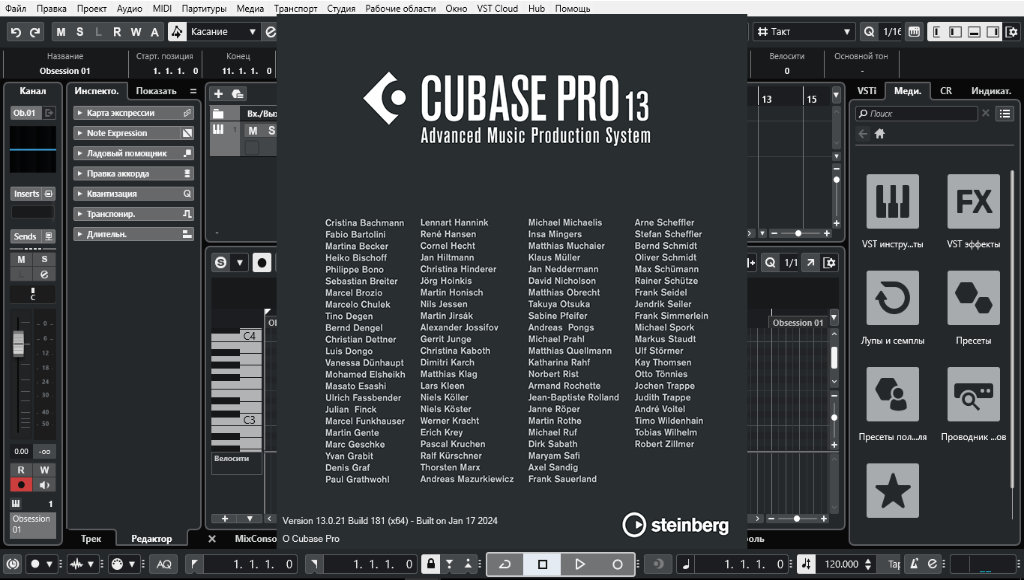Click the Redo arrow in the toolbar

click(35, 31)
